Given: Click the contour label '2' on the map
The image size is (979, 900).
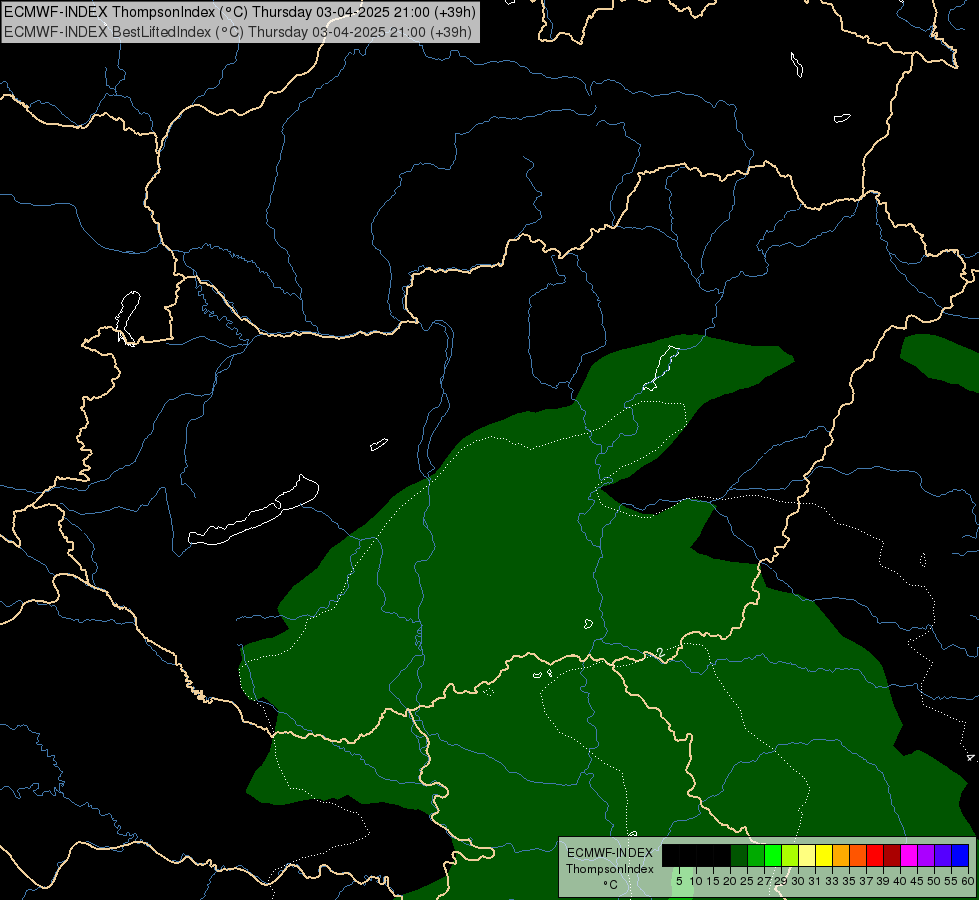Looking at the screenshot, I should (661, 653).
